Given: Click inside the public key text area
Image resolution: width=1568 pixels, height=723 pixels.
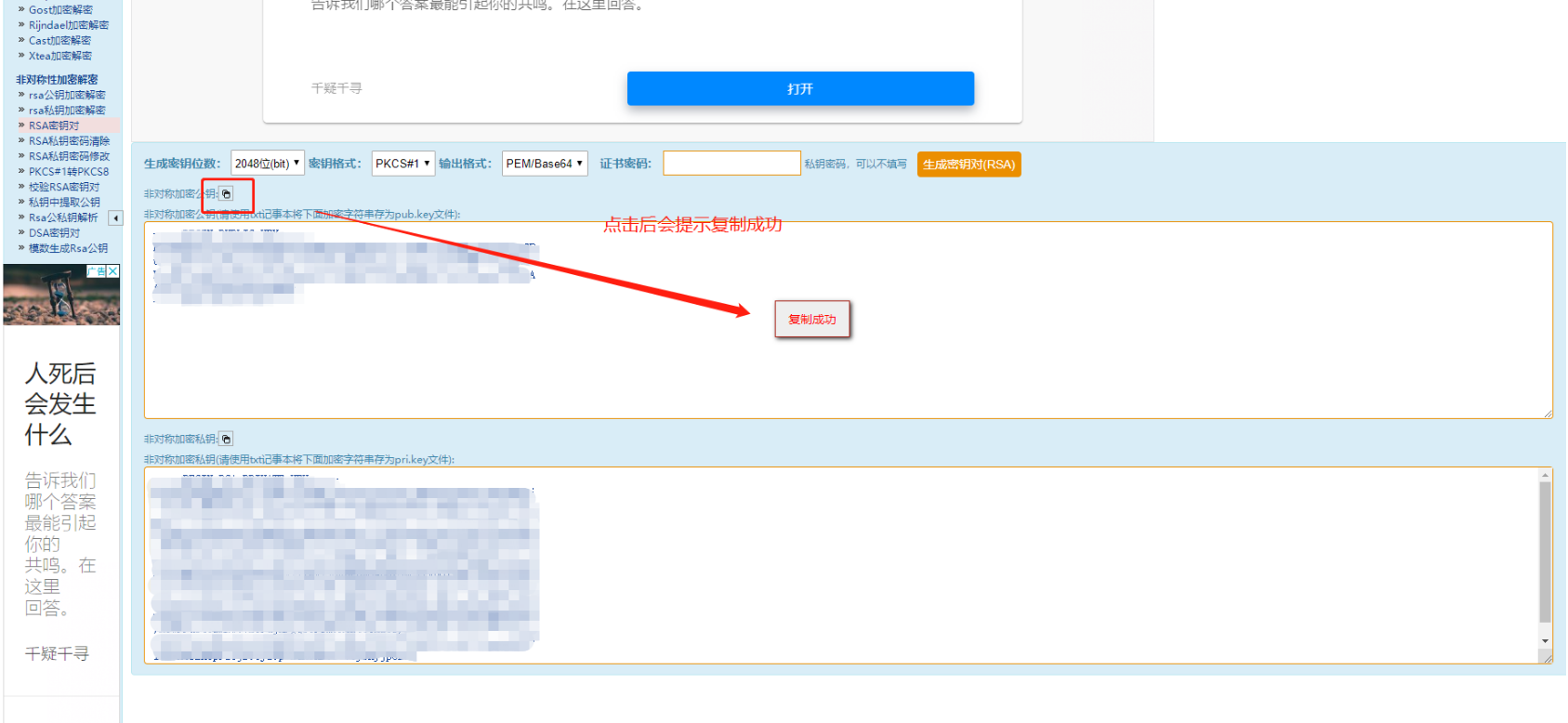Looking at the screenshot, I should (848, 320).
